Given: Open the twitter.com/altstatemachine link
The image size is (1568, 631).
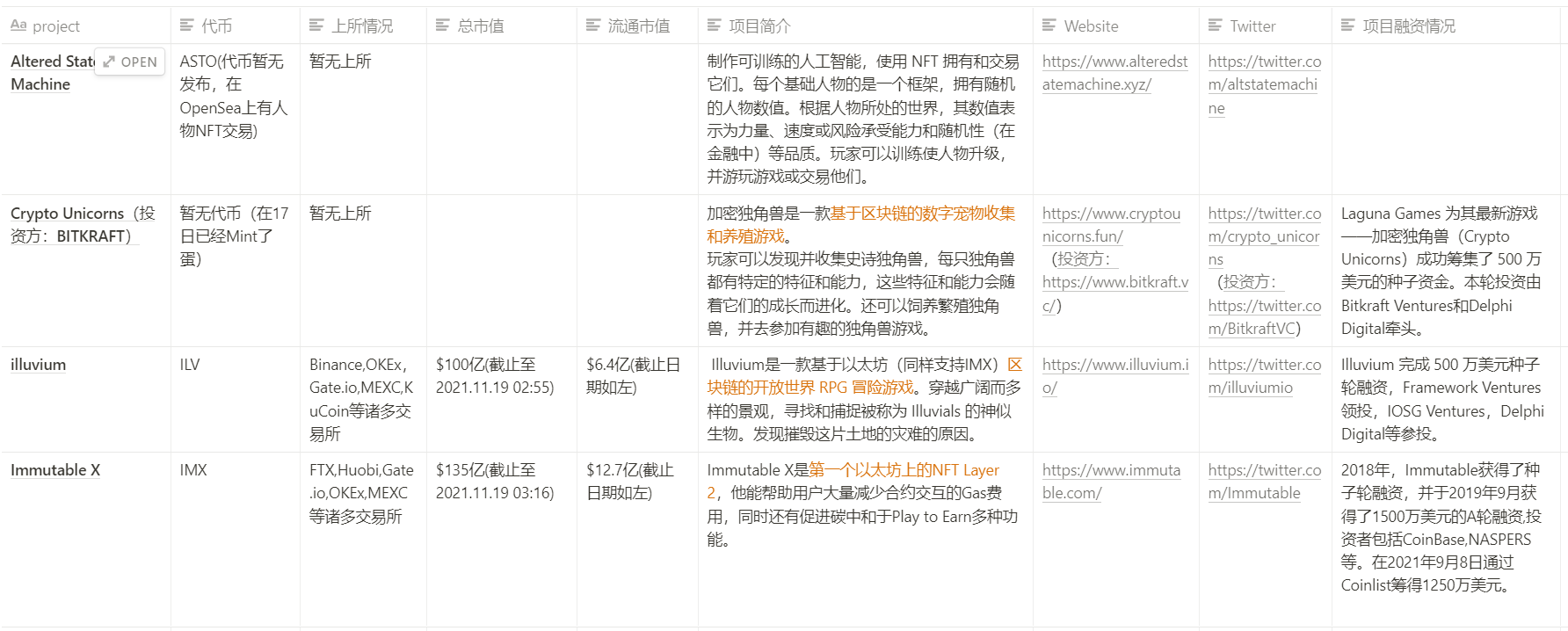Looking at the screenshot, I should click(1264, 84).
